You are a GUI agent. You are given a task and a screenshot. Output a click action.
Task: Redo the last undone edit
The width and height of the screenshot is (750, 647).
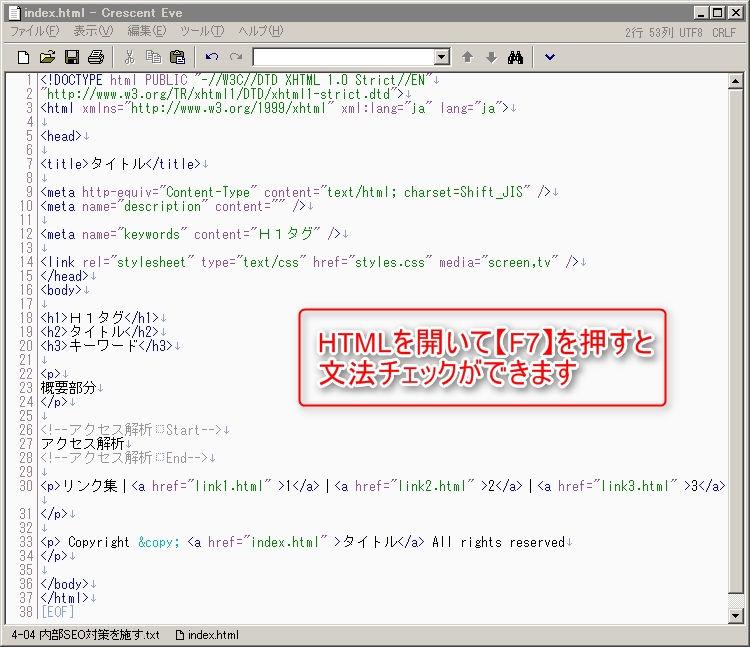click(x=236, y=57)
